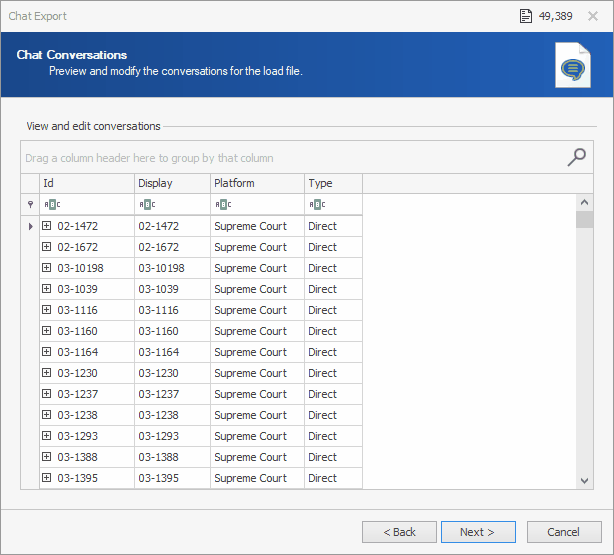614x555 pixels.
Task: Expand conversation 03-1395
Action: pyautogui.click(x=47, y=477)
